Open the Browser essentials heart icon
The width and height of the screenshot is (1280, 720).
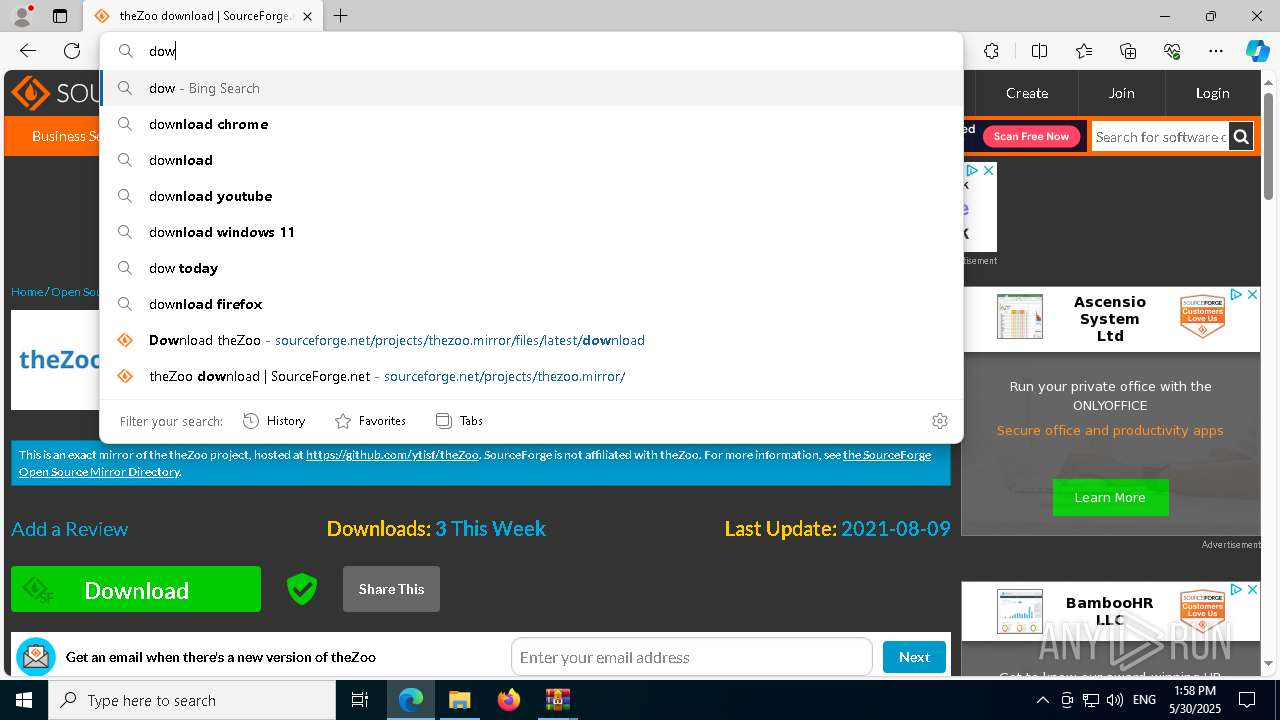tap(1172, 51)
